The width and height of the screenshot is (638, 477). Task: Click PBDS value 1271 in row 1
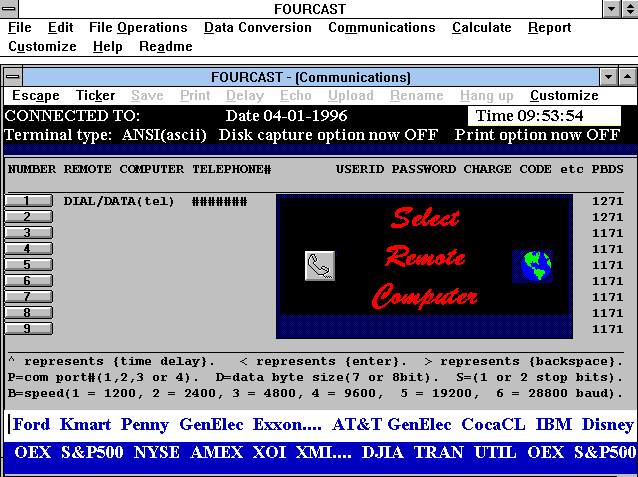click(607, 201)
